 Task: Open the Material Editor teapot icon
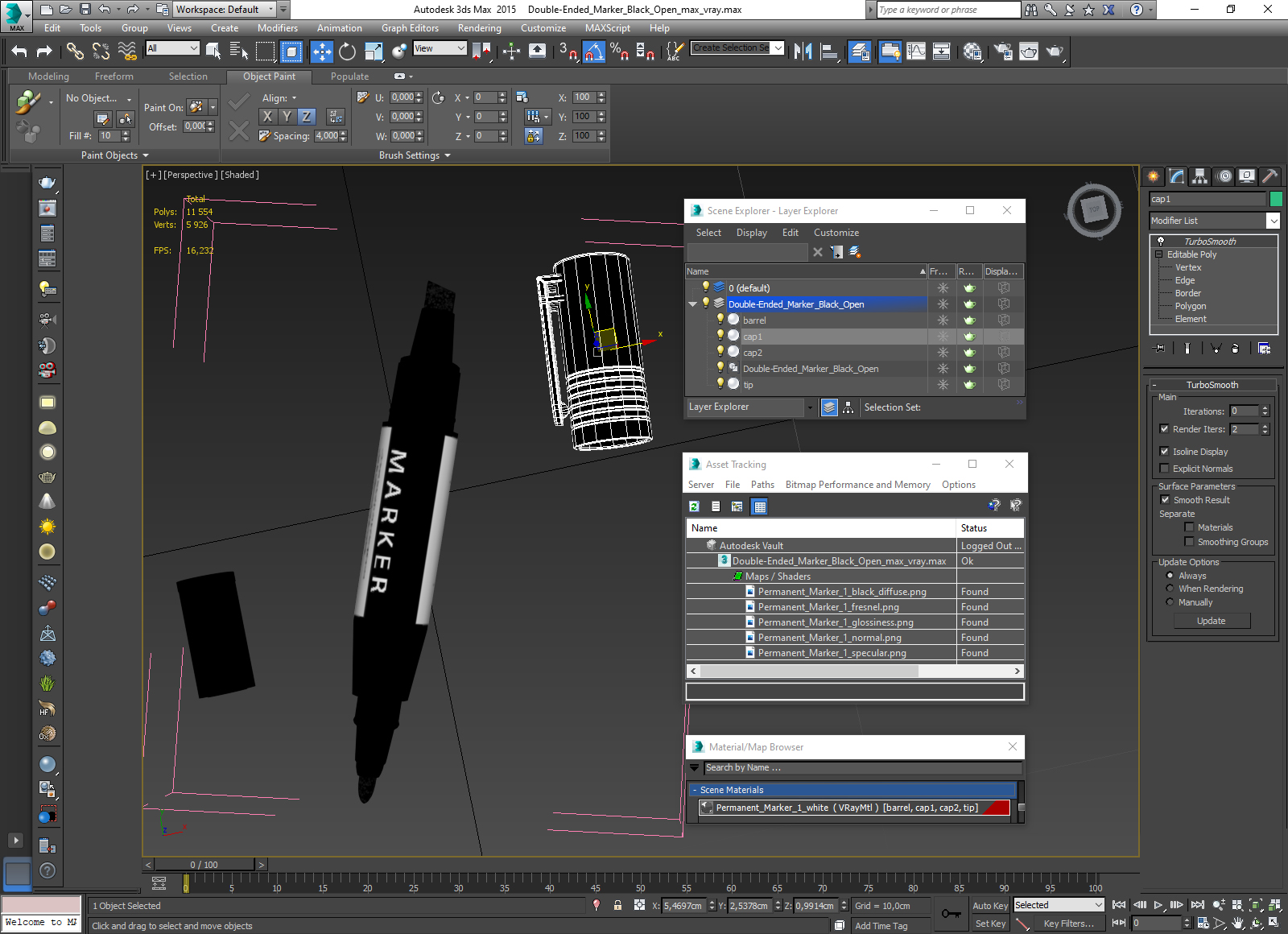(972, 52)
